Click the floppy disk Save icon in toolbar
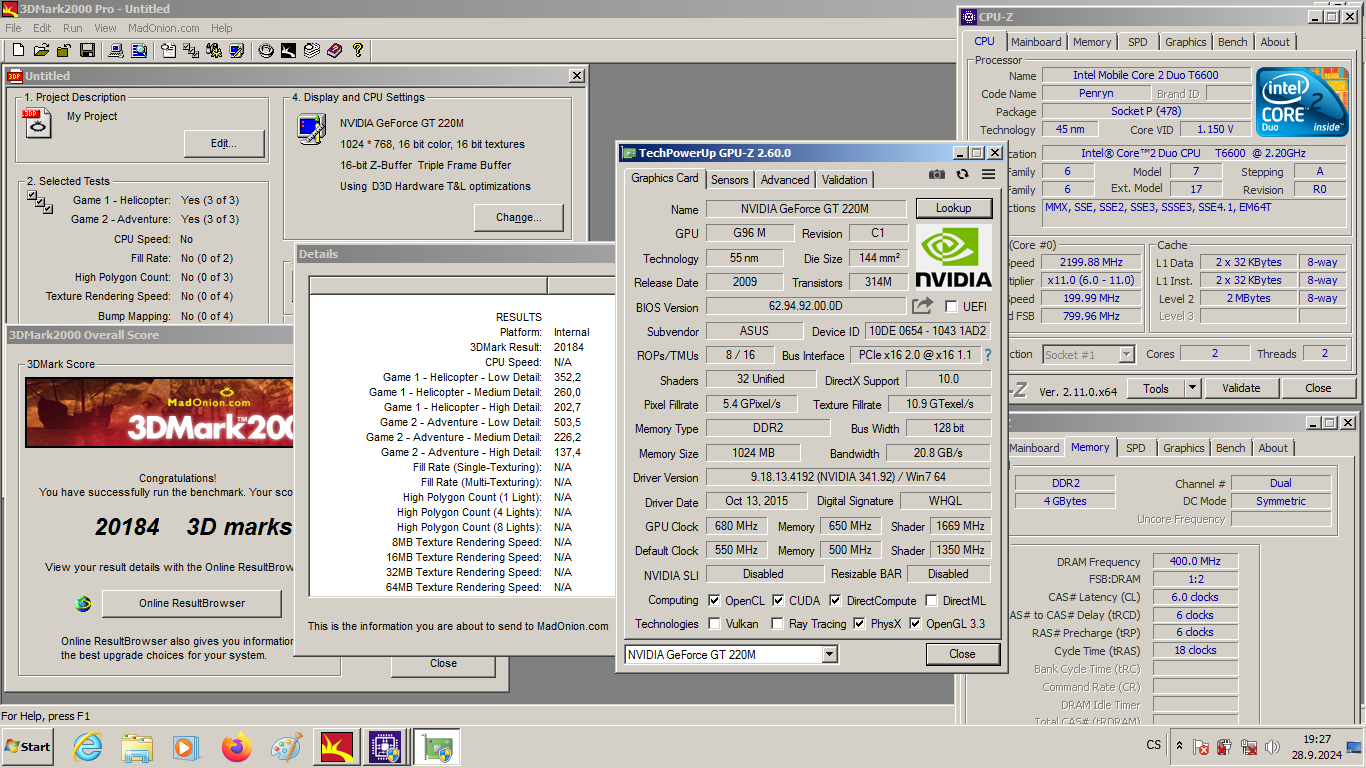This screenshot has height=768, width=1366. (87, 50)
